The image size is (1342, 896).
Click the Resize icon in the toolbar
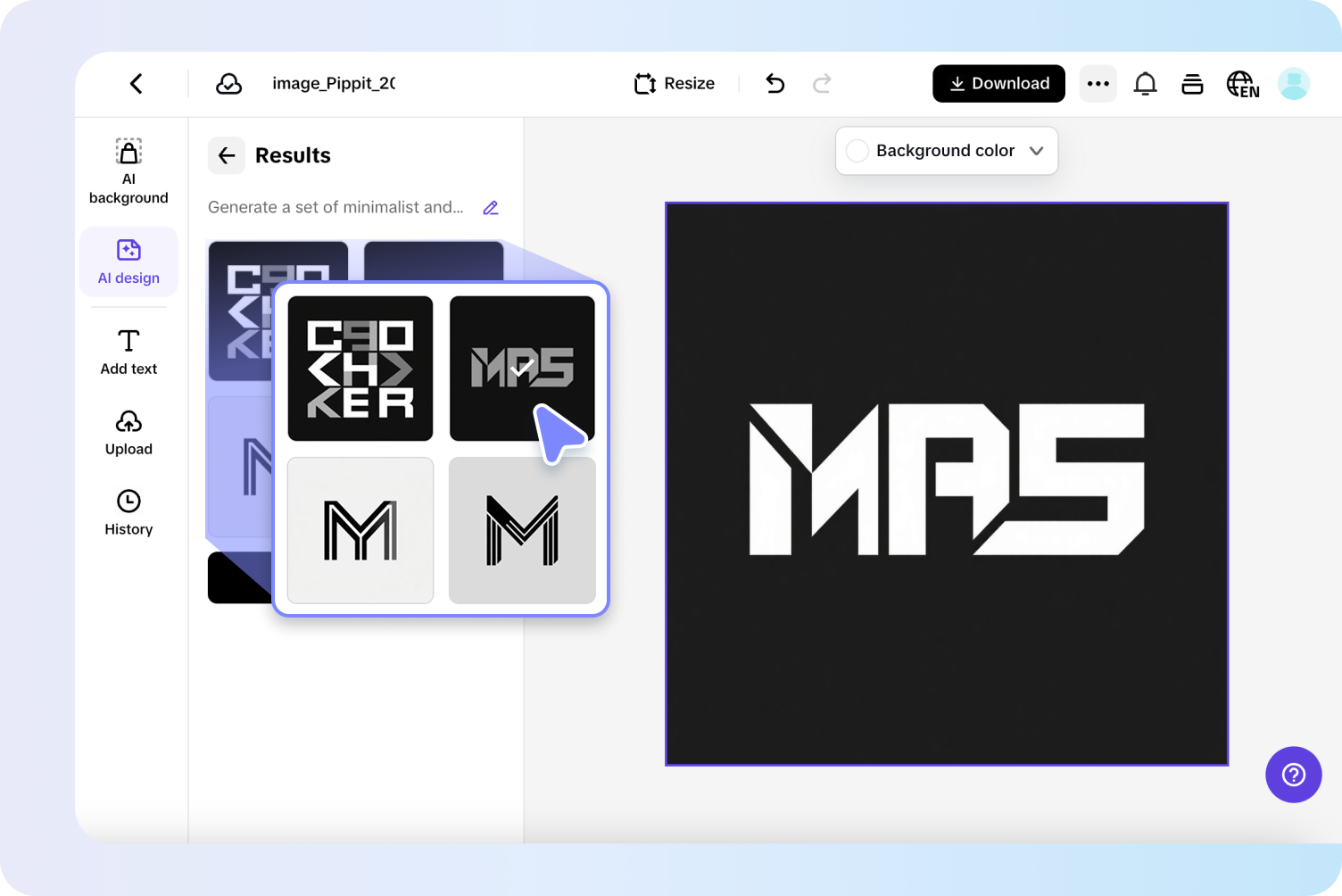[x=645, y=83]
